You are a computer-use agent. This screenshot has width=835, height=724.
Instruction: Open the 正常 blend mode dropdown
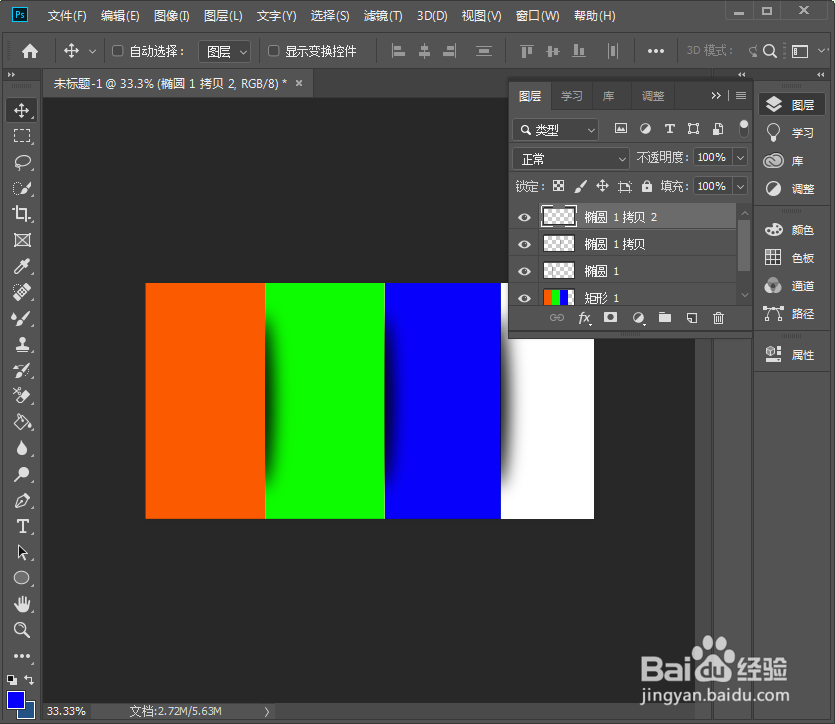click(x=571, y=159)
